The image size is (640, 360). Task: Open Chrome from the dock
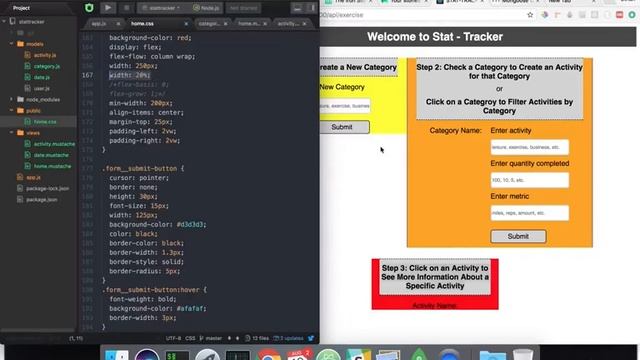pyautogui.click(x=268, y=355)
